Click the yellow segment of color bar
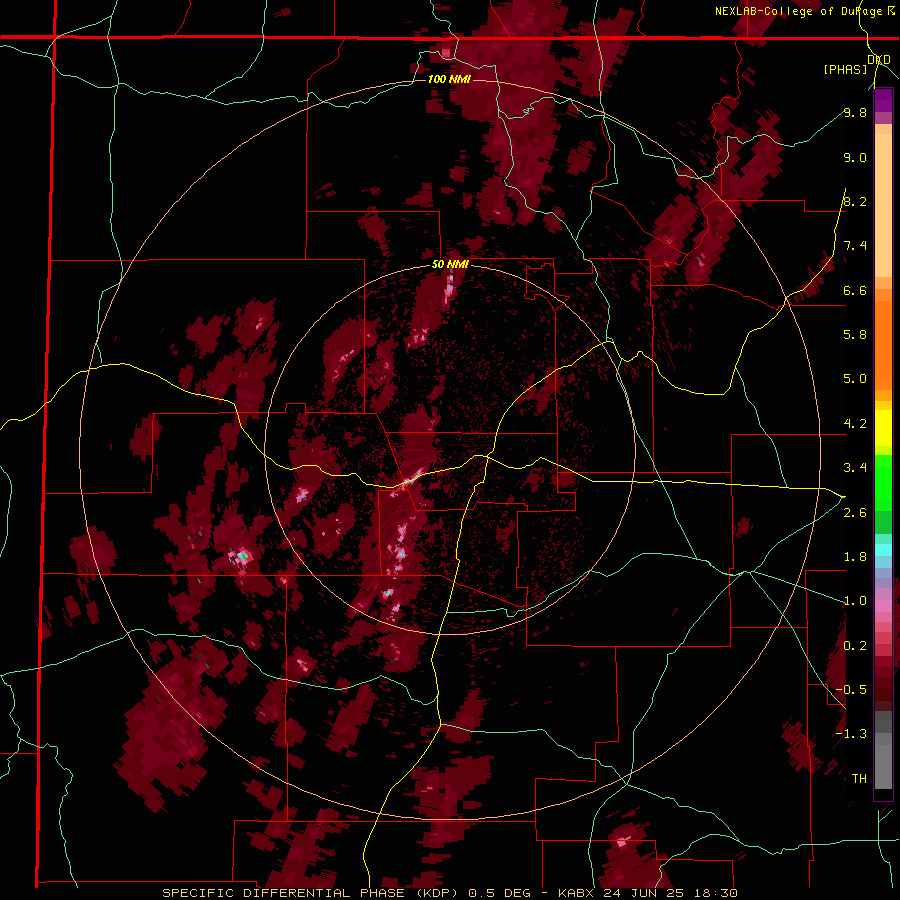900x900 pixels. coord(883,428)
